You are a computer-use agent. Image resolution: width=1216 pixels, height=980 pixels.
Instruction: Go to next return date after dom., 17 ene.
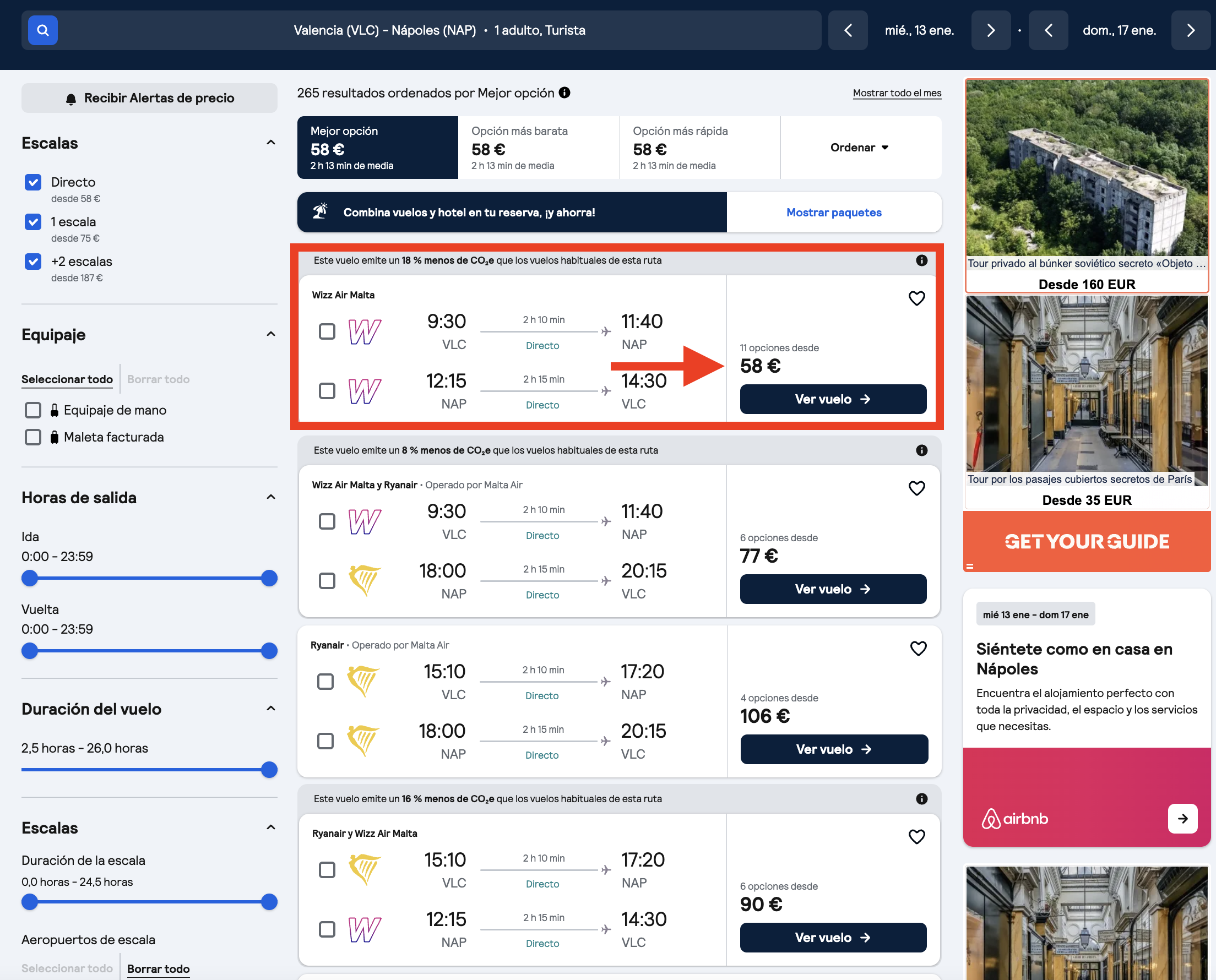(1191, 30)
